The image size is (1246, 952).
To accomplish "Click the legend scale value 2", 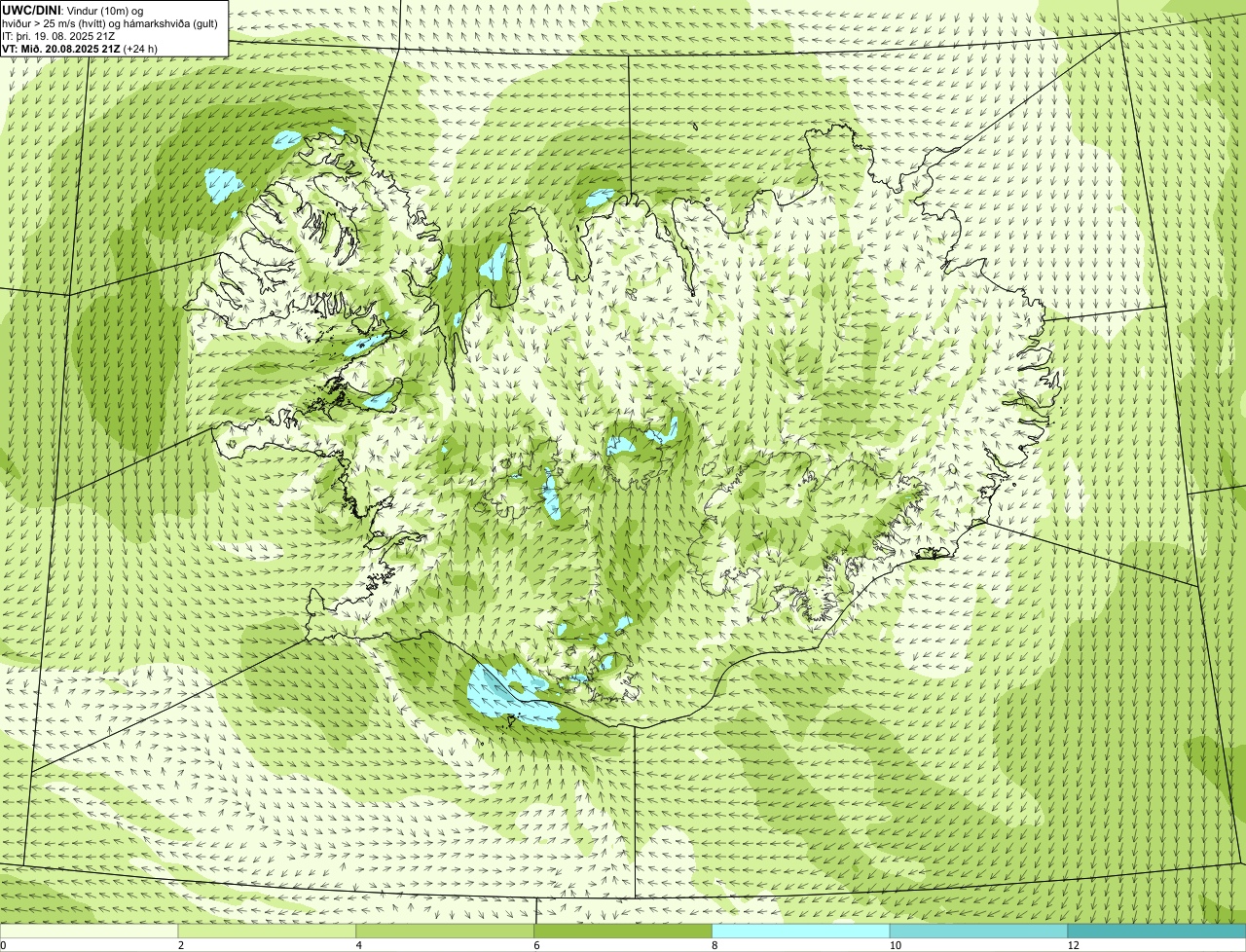I will coord(181,945).
